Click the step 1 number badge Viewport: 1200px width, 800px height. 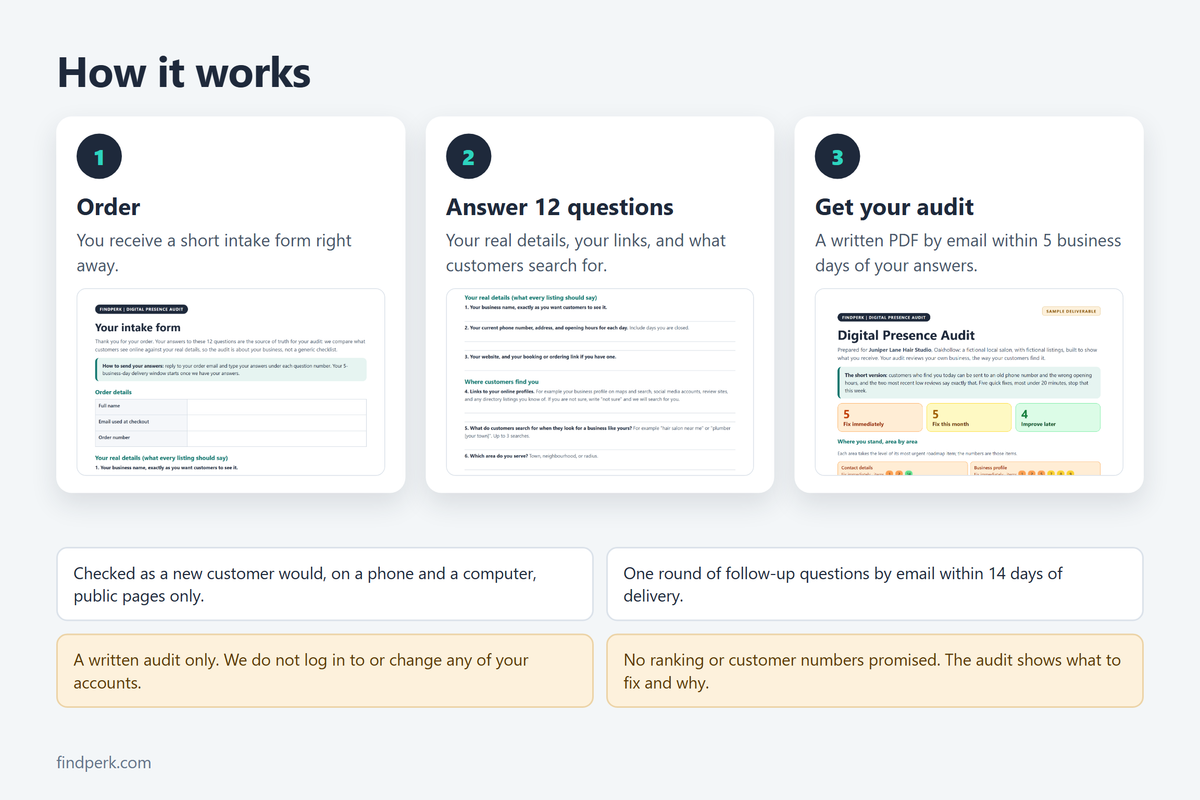99,157
